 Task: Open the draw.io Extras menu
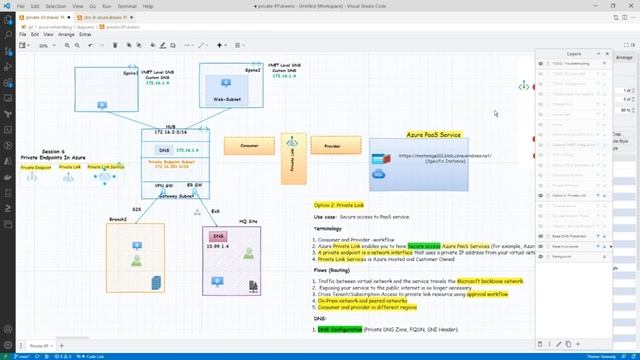[x=85, y=35]
